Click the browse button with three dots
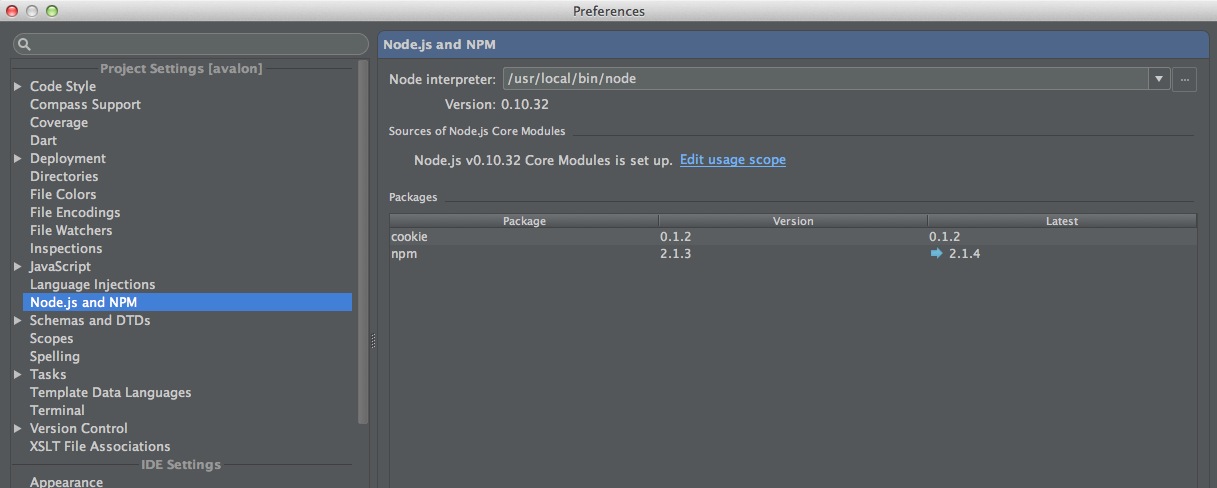The image size is (1217, 488). click(1184, 79)
